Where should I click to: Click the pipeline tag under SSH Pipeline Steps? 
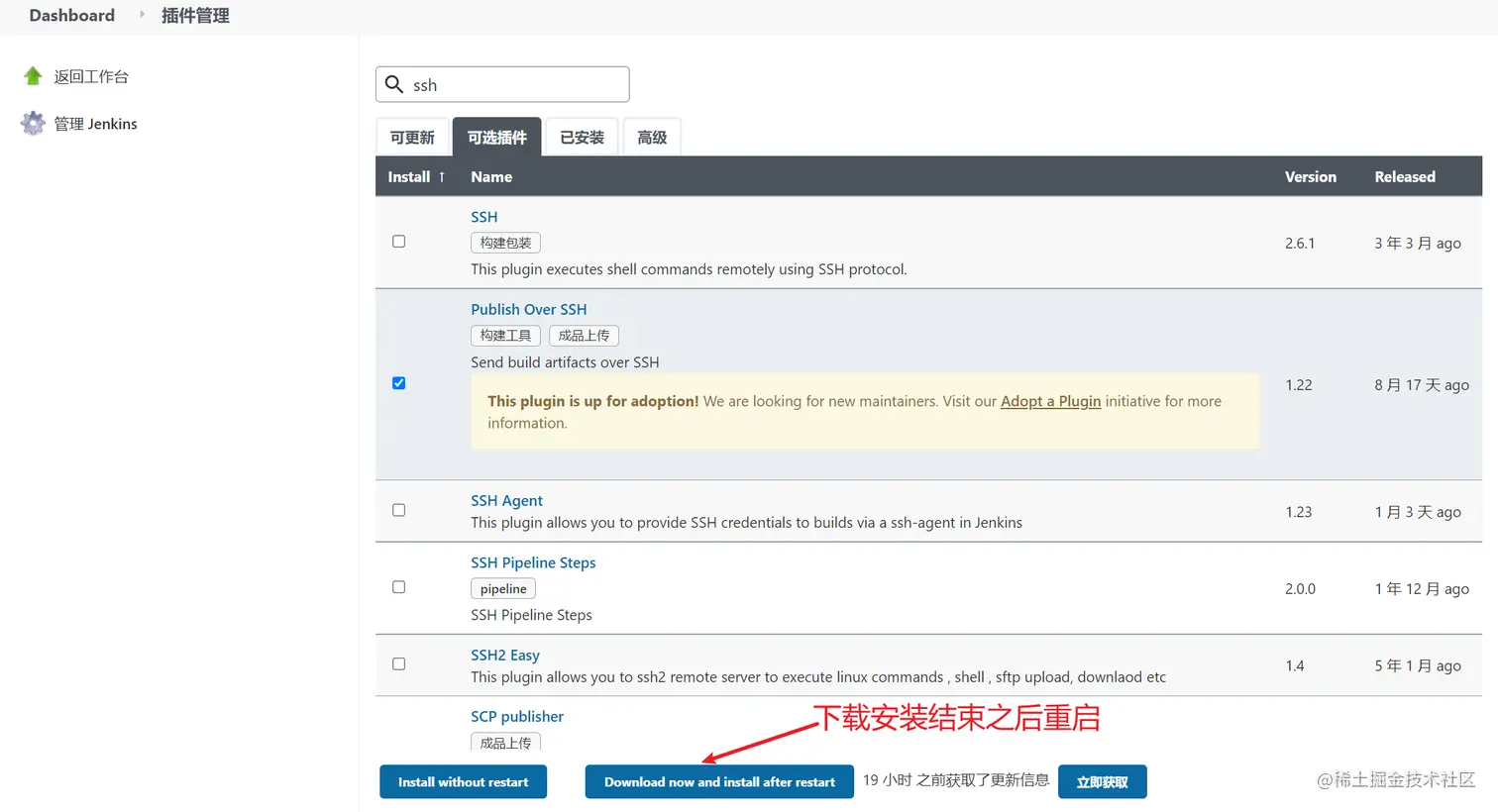pyautogui.click(x=503, y=588)
